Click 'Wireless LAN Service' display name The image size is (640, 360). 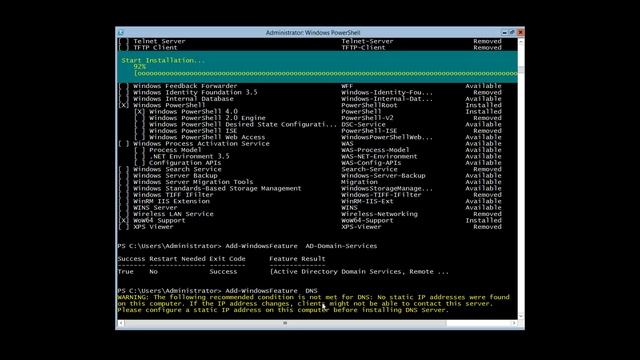click(x=173, y=214)
